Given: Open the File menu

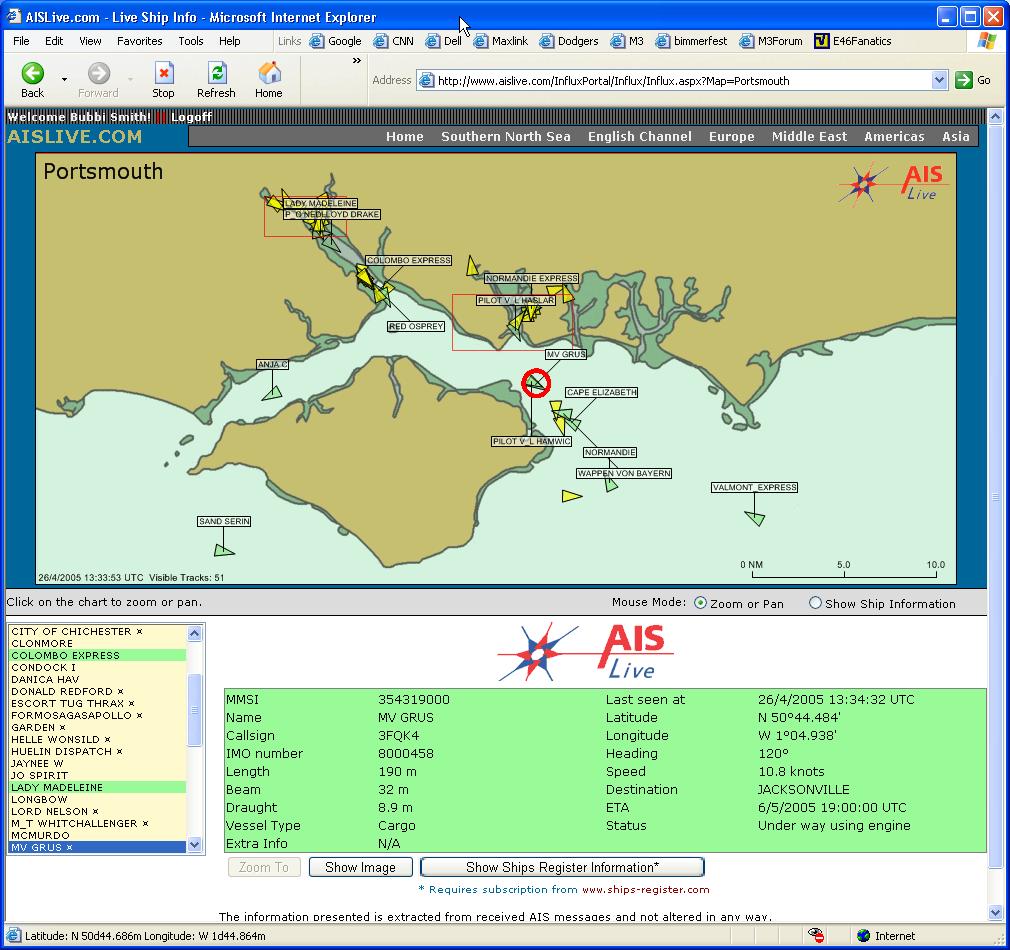Looking at the screenshot, I should point(21,41).
